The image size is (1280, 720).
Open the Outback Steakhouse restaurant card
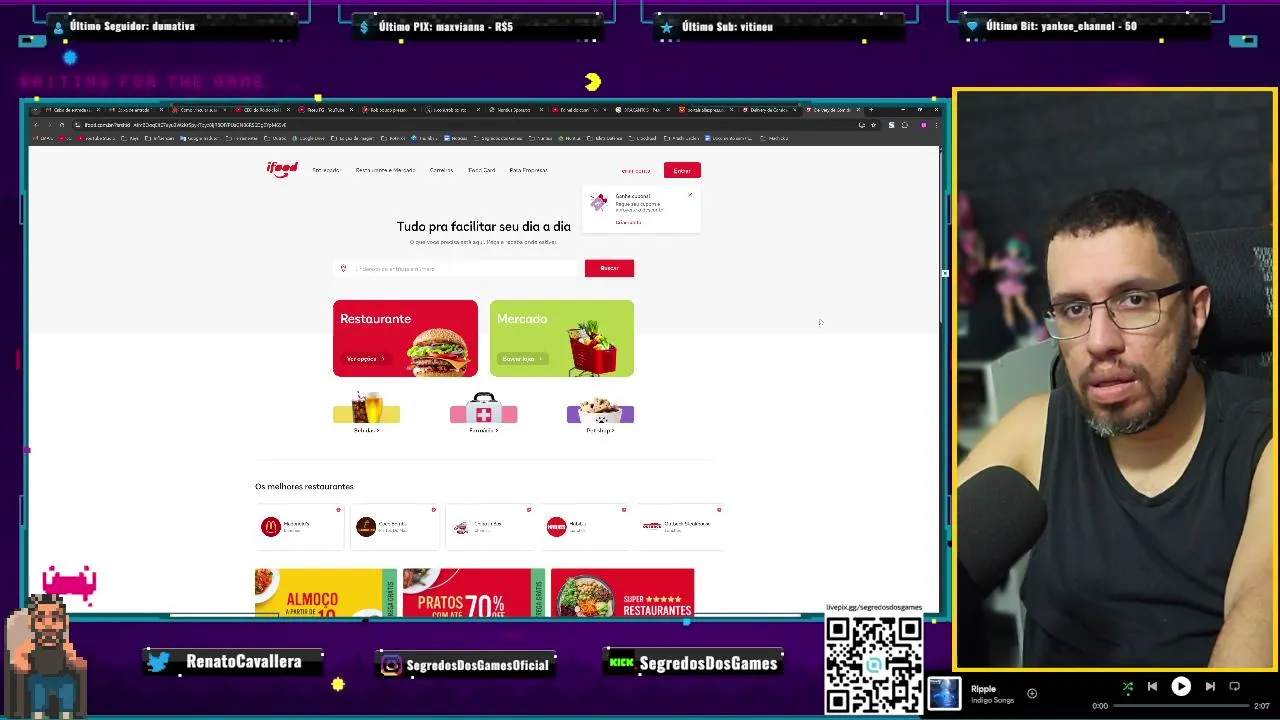pos(680,527)
